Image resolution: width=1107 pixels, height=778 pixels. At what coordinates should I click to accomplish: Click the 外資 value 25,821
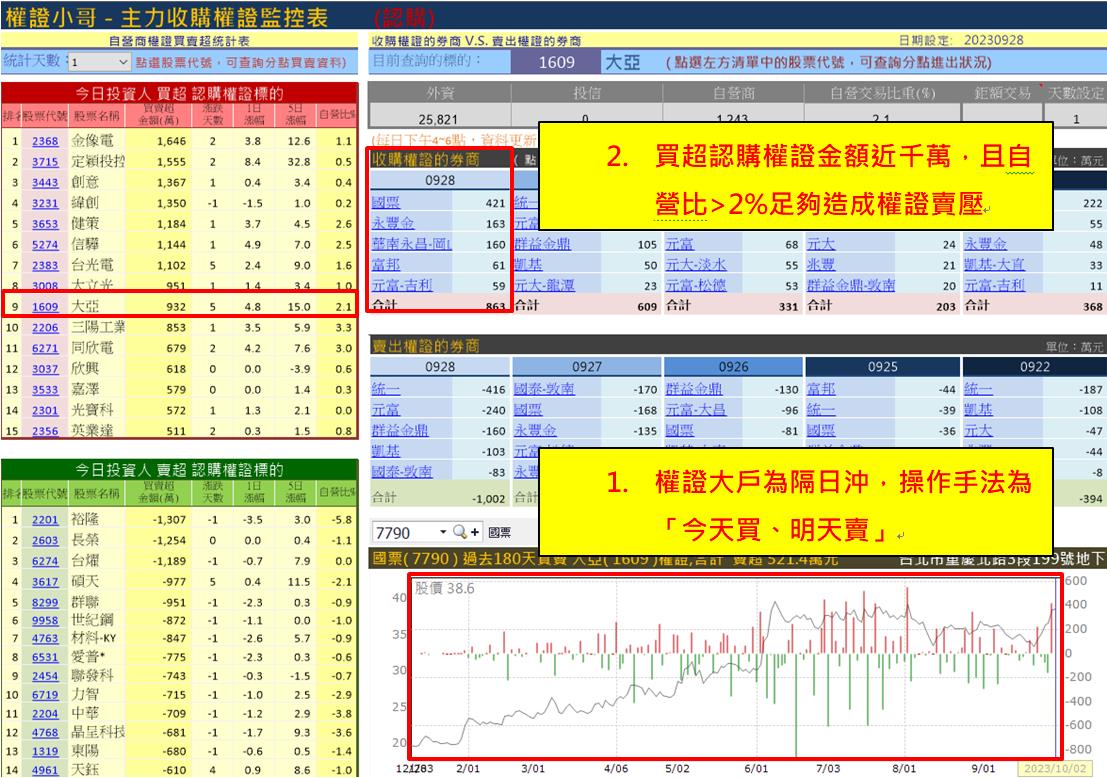(438, 119)
